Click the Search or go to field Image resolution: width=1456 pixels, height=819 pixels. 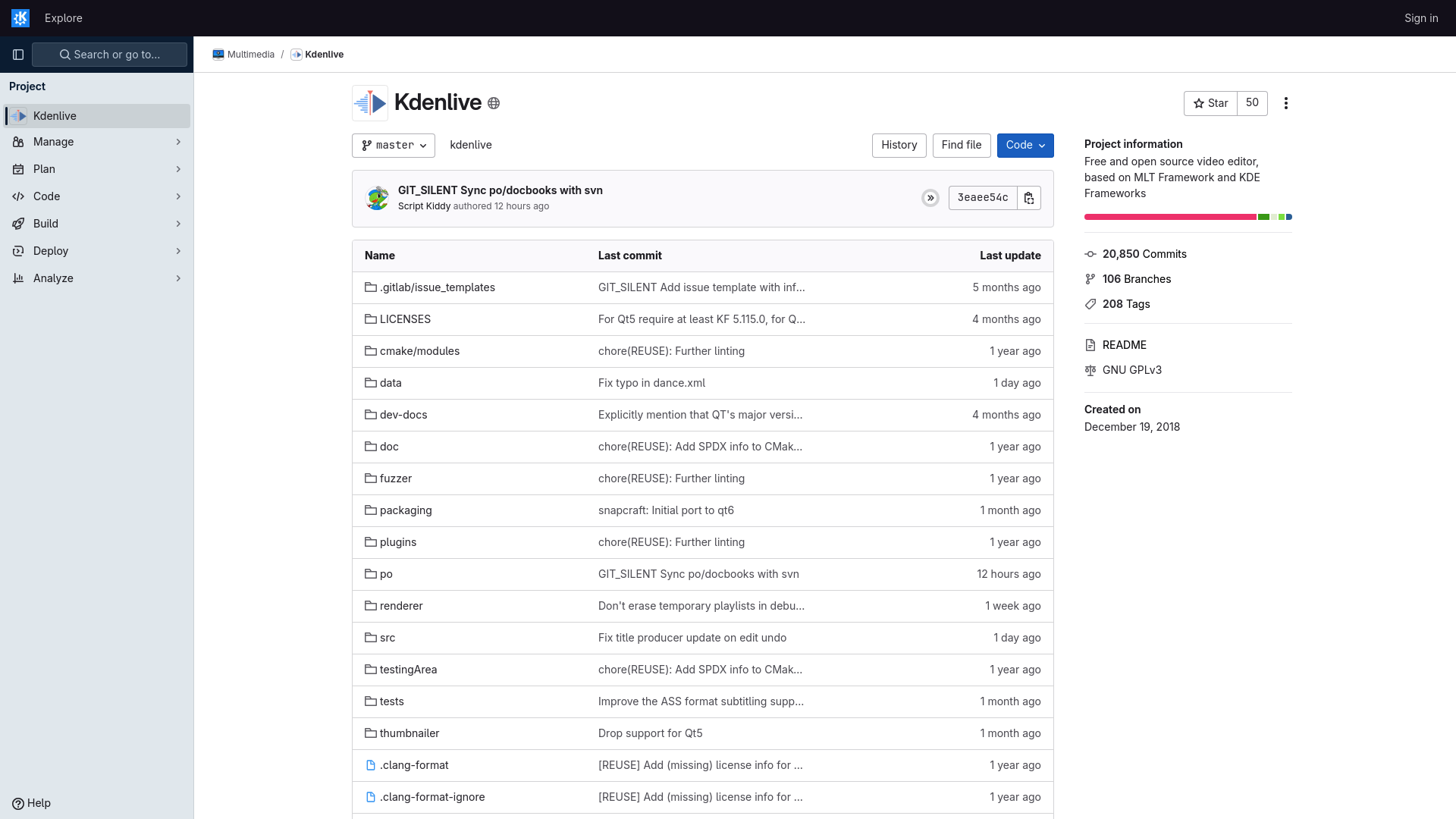pyautogui.click(x=109, y=55)
